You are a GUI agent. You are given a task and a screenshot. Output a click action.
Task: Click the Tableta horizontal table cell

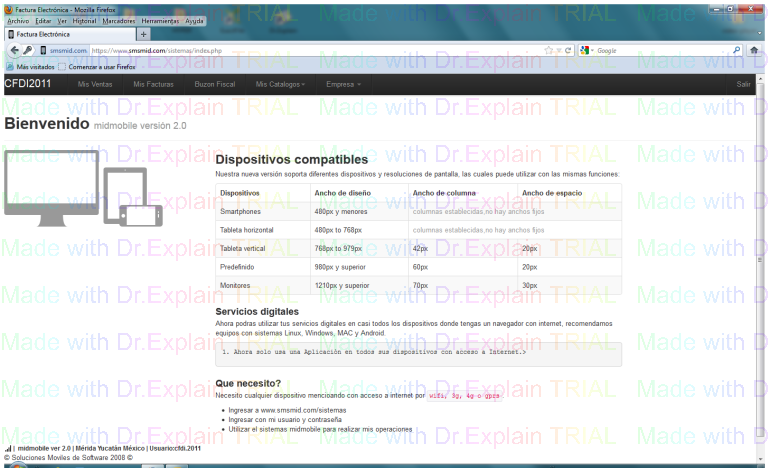(x=263, y=230)
